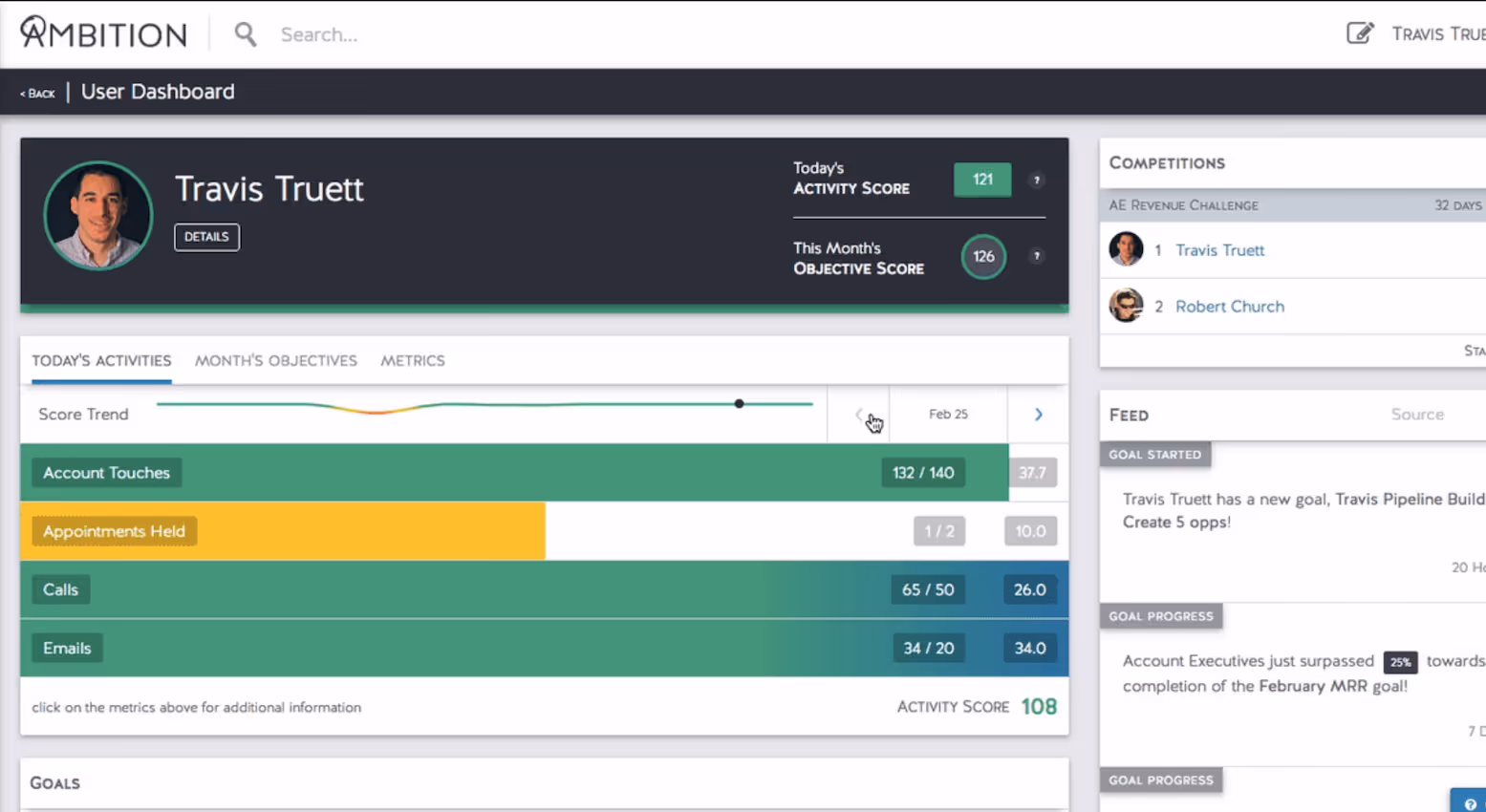The height and width of the screenshot is (812, 1486).
Task: Click the 1 / 2 Appointments value
Action: click(939, 531)
